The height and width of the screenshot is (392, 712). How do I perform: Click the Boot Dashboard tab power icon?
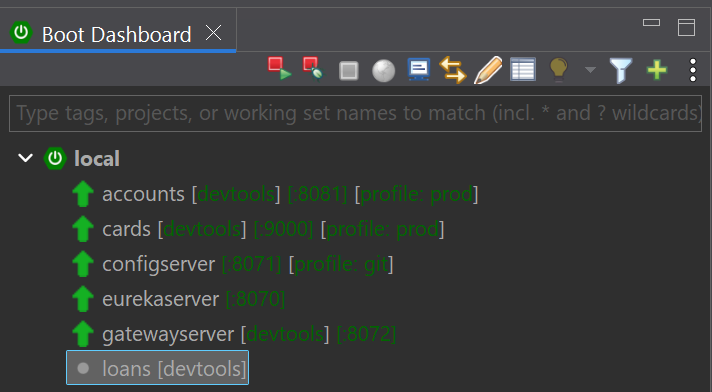(21, 33)
